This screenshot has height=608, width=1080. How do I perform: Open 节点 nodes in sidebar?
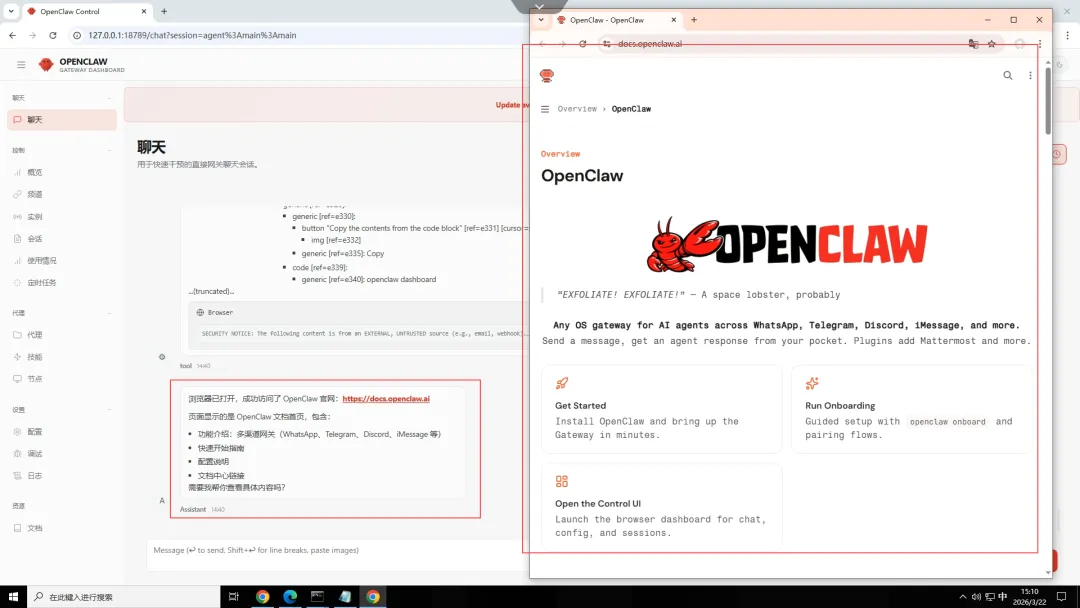click(62, 379)
